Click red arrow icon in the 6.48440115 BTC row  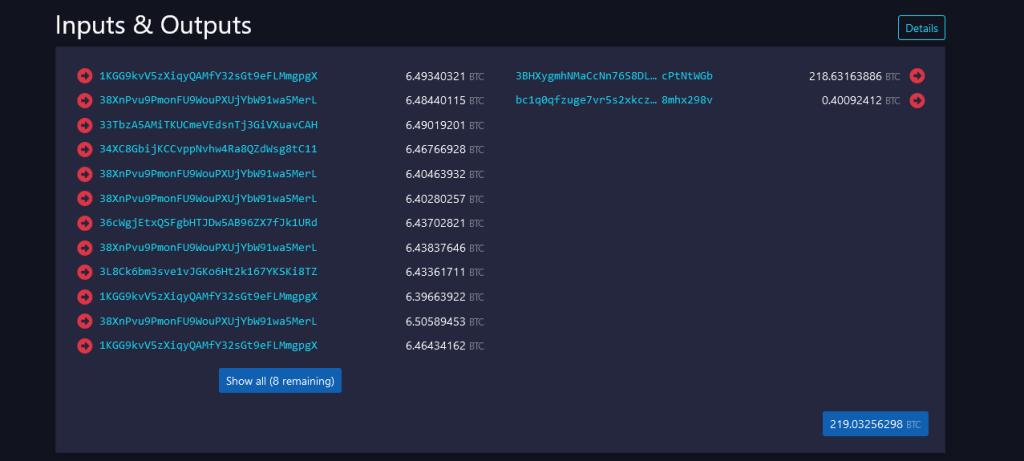click(85, 101)
